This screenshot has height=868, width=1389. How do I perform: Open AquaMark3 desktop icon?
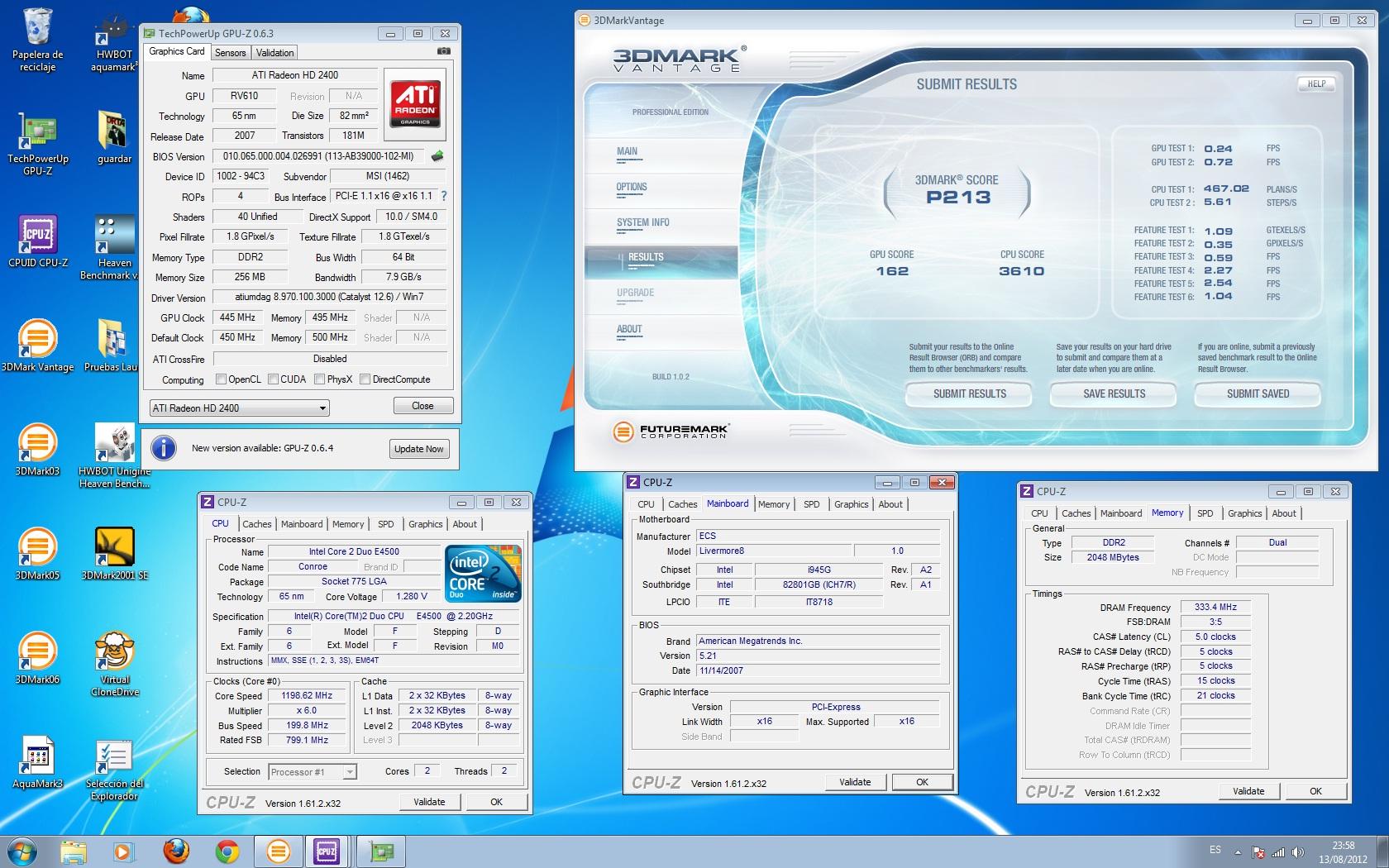point(37,762)
